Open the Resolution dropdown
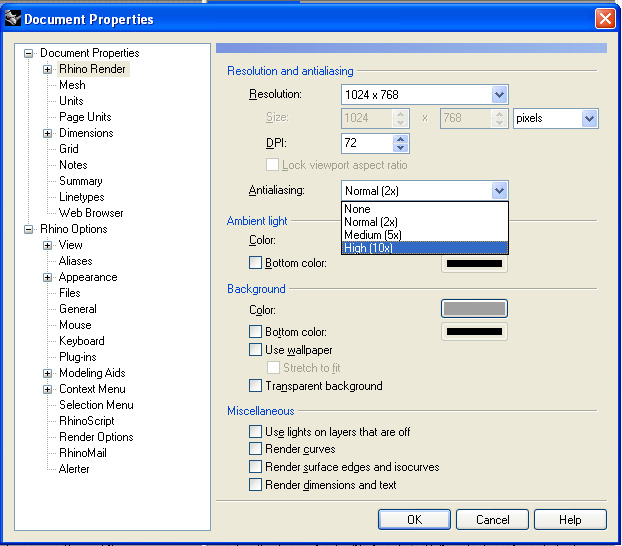 [499, 94]
